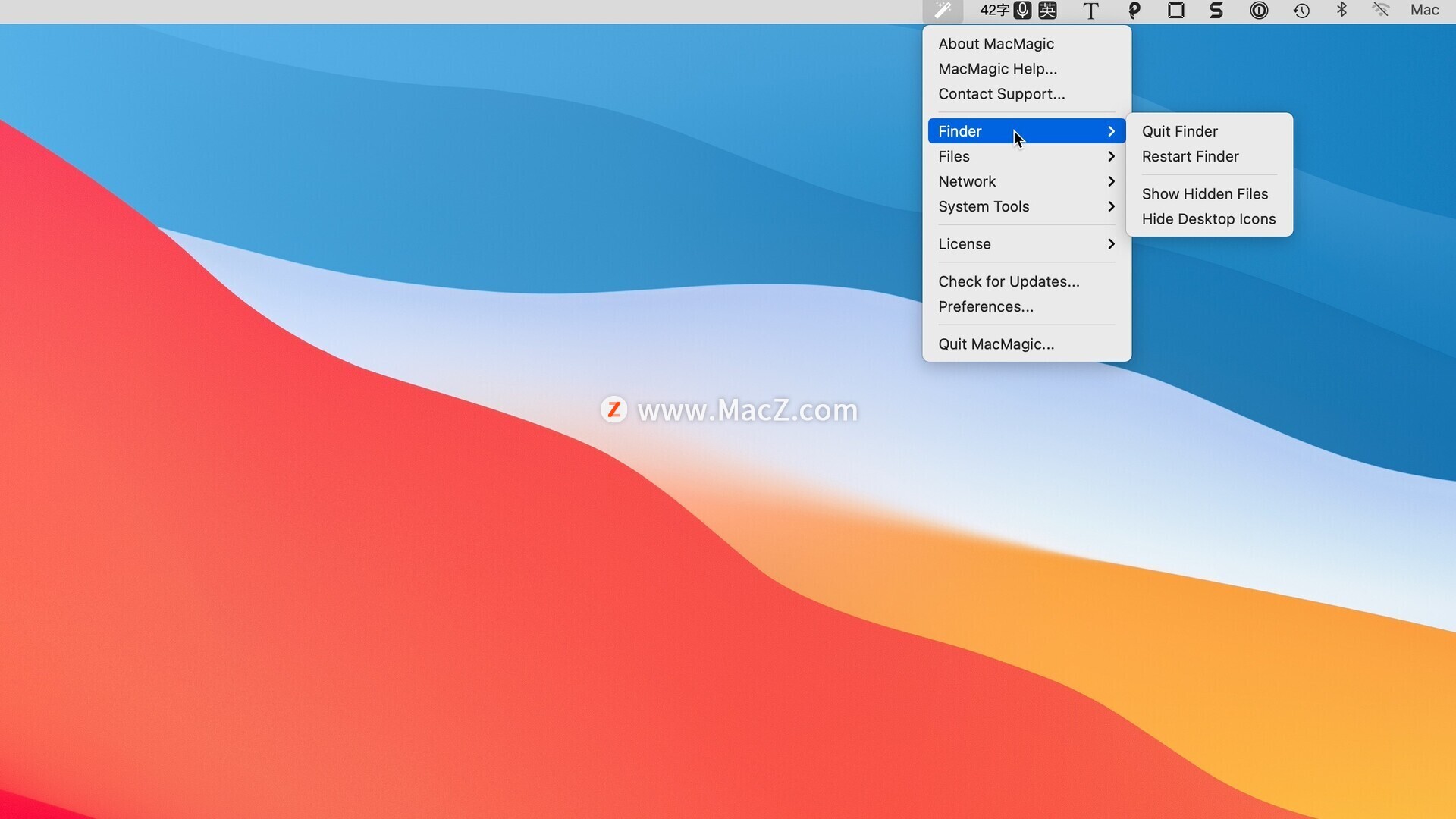This screenshot has height=819, width=1456.
Task: Open the System Tools submenu
Action: (x=1027, y=206)
